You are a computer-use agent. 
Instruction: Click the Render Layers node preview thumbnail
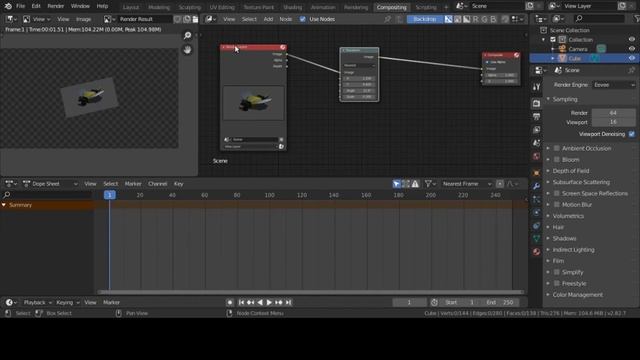click(253, 103)
